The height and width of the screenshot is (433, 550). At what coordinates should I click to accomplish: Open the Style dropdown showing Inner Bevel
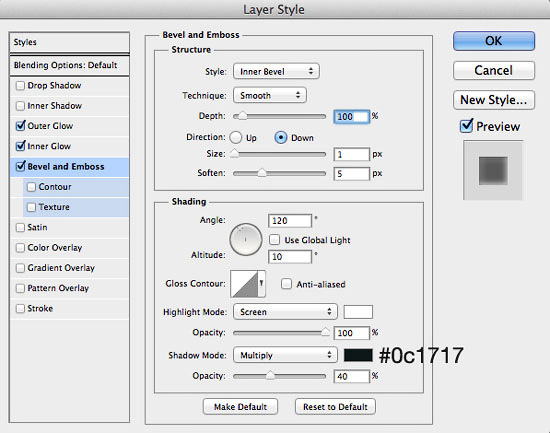276,71
